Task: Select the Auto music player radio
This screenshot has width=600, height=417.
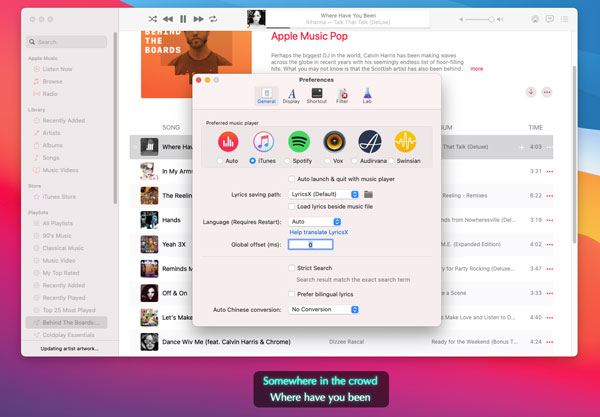Action: tap(220, 161)
